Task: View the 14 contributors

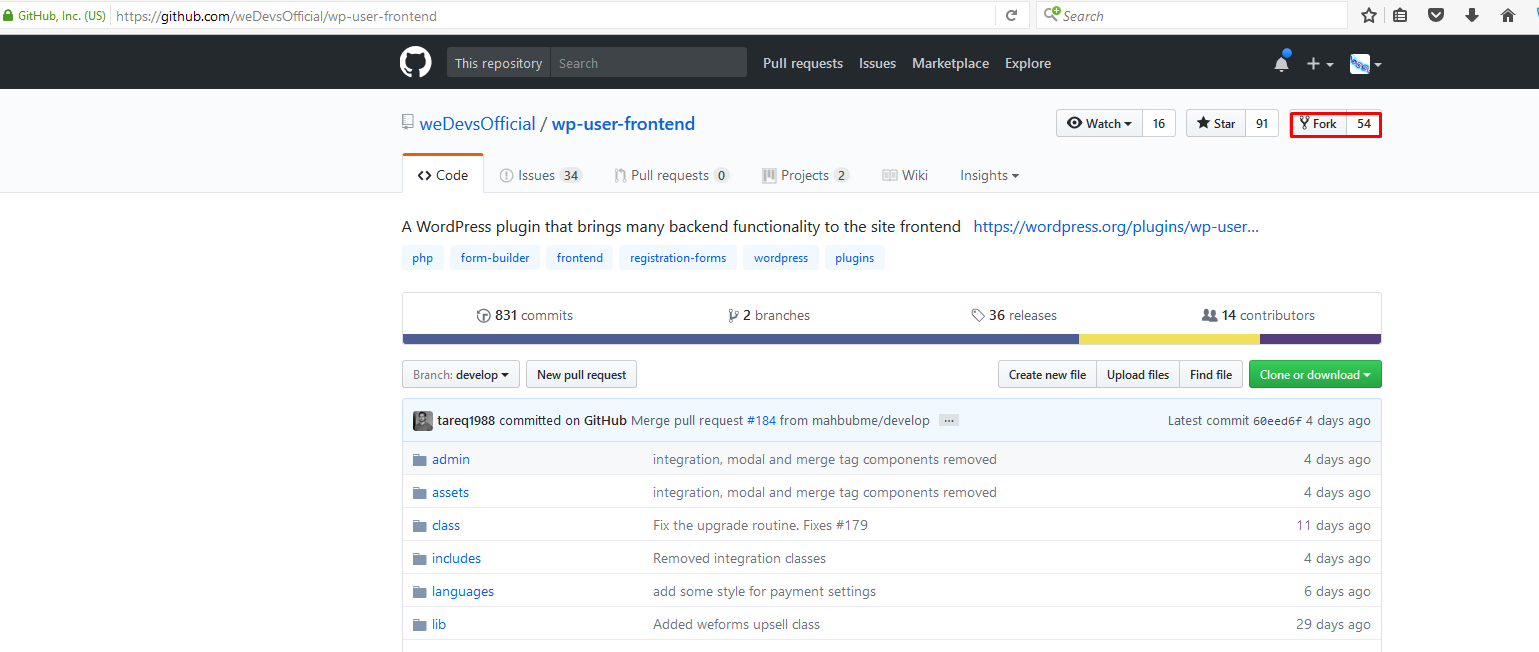Action: 1258,315
